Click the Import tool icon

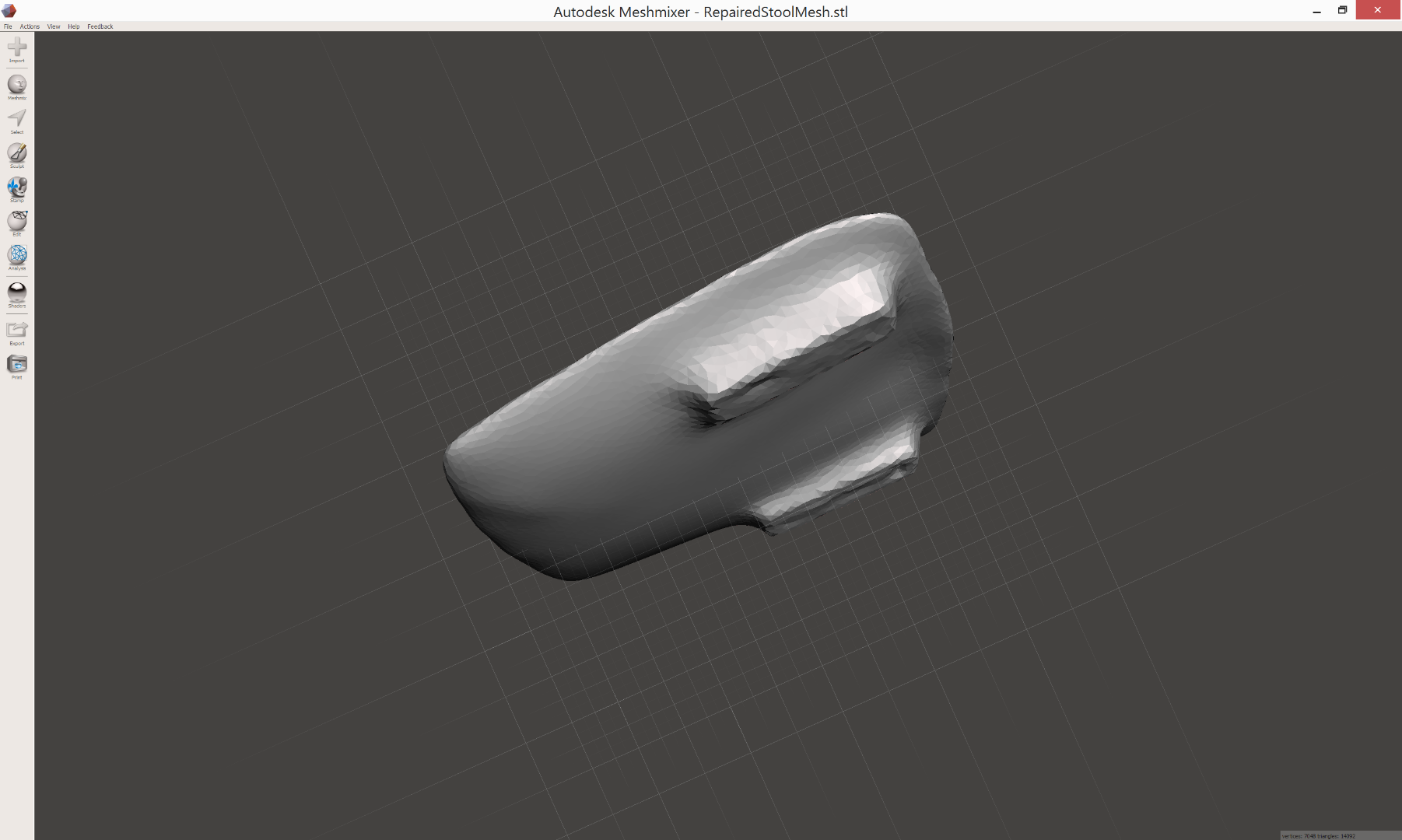17,48
